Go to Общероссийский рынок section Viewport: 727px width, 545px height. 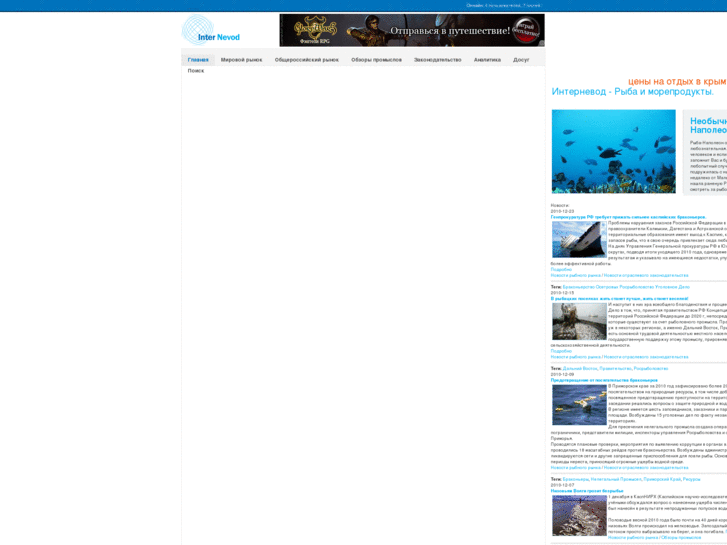click(x=306, y=60)
